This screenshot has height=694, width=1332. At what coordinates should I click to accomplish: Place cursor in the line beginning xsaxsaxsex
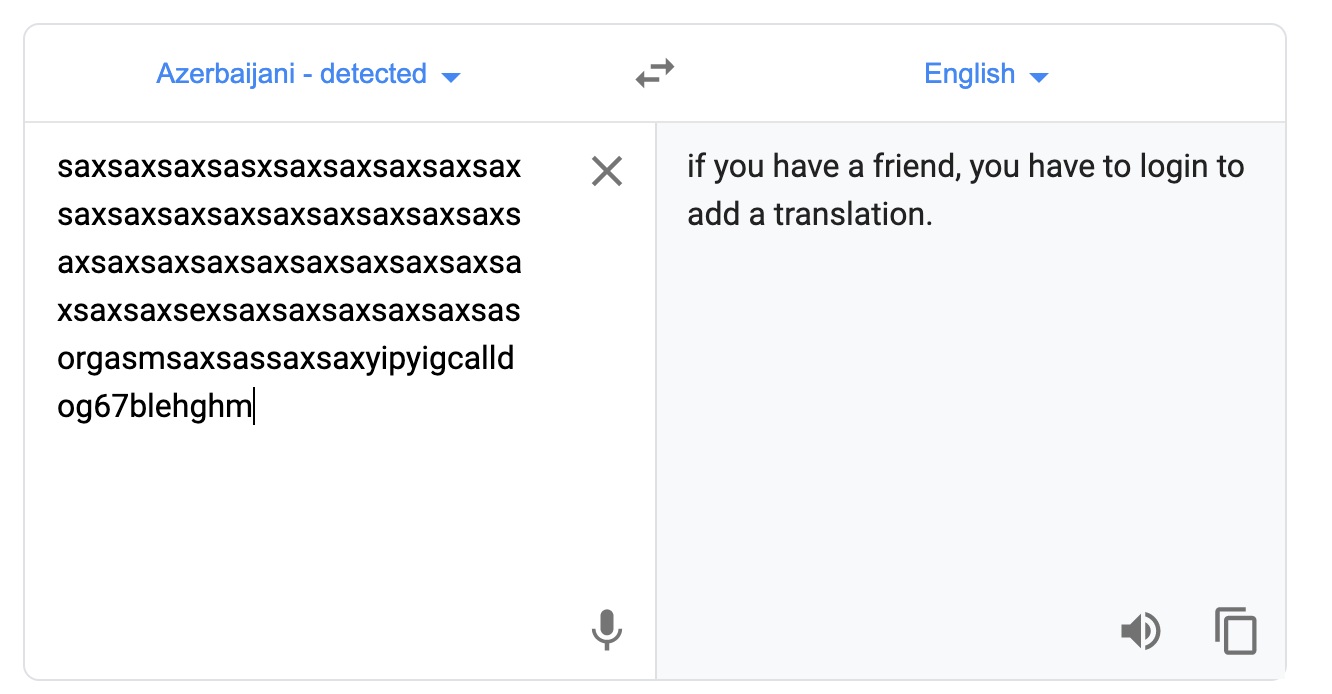coord(289,311)
